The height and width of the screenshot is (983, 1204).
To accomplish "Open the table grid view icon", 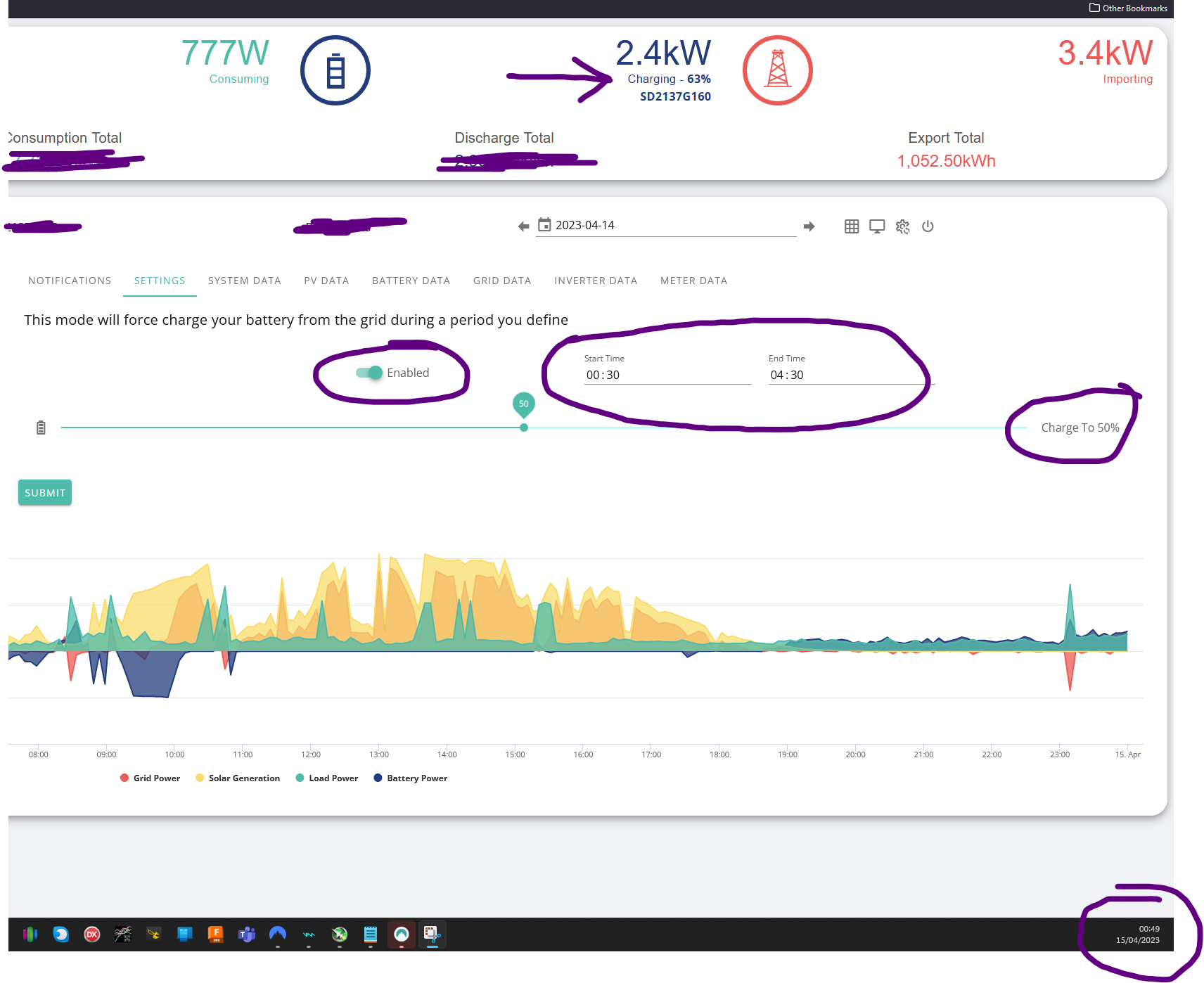I will tap(852, 226).
